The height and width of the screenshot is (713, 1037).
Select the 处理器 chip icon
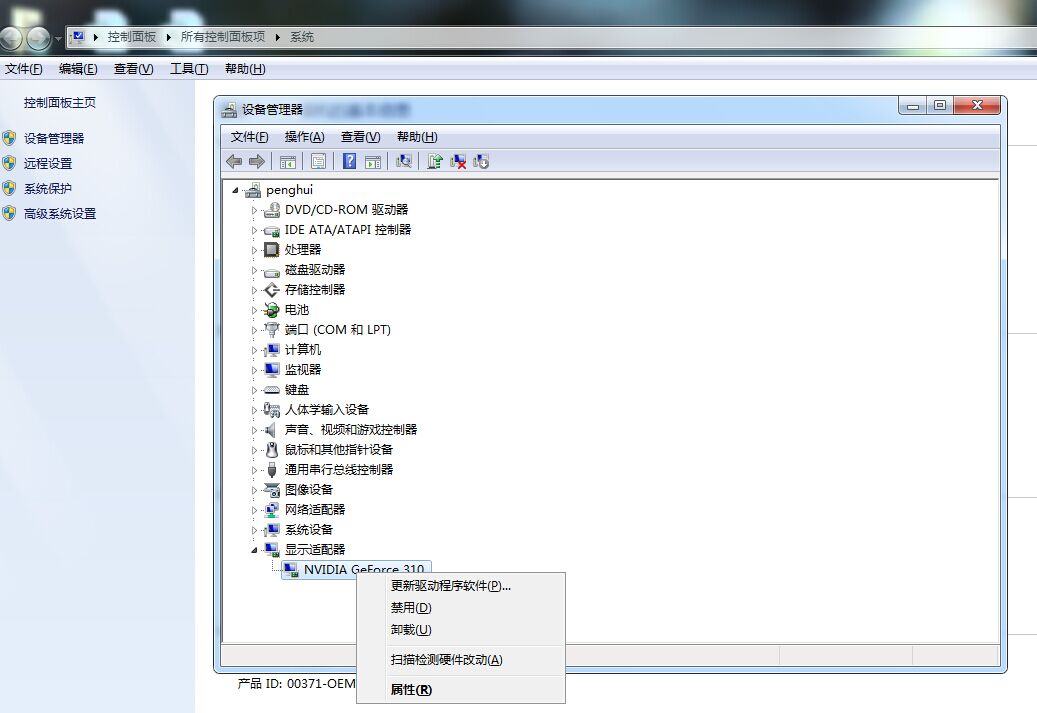(x=272, y=249)
